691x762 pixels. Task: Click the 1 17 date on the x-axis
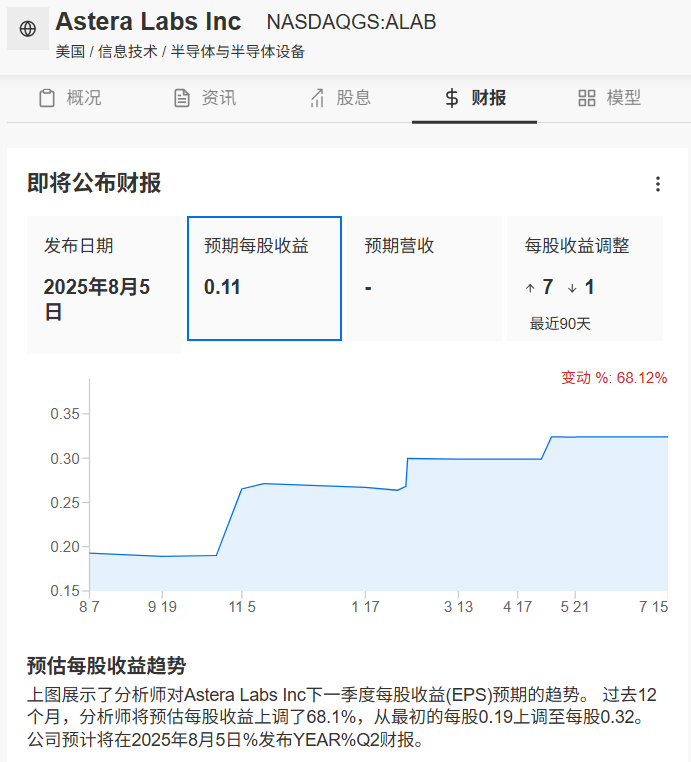point(365,607)
